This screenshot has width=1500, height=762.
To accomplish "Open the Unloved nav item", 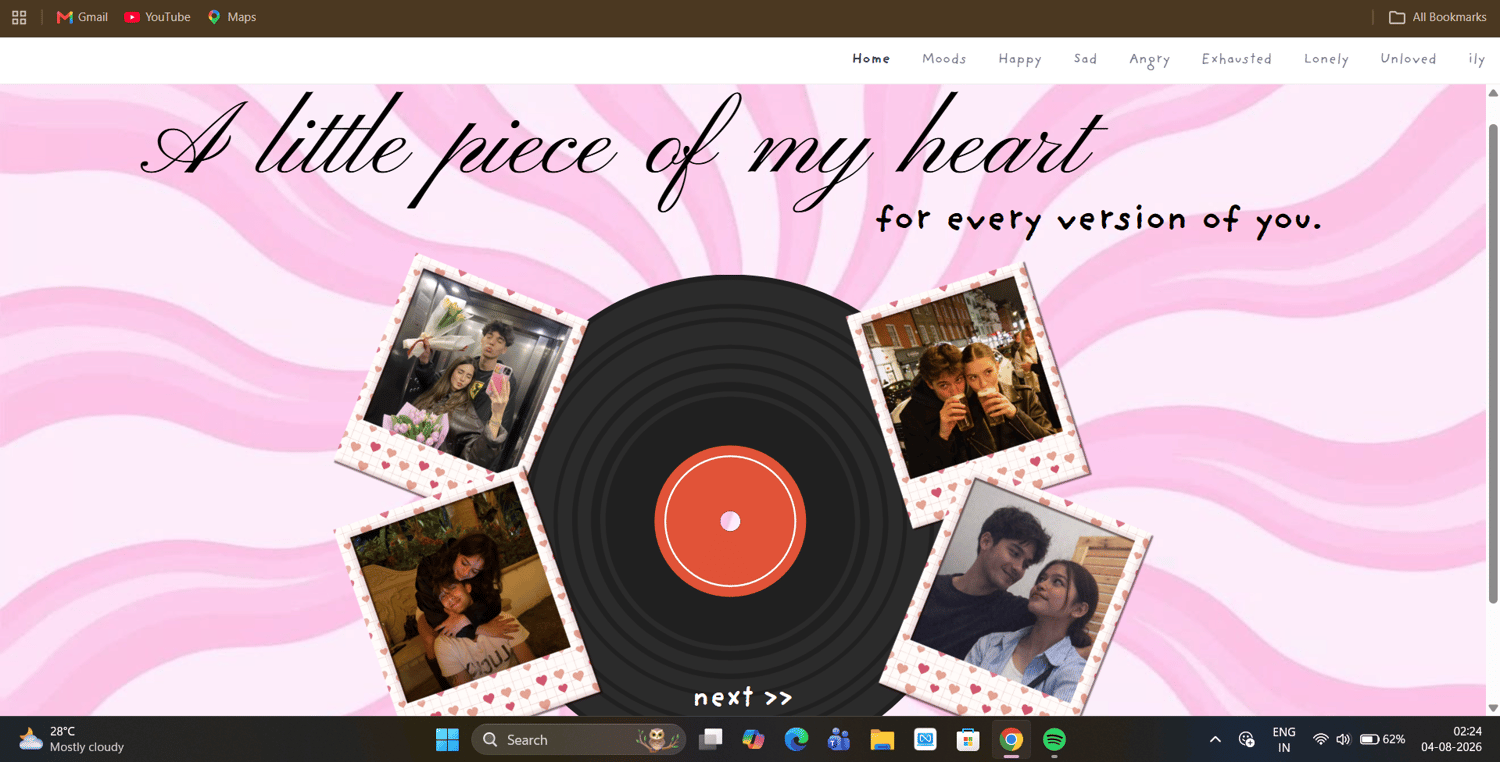I will (x=1408, y=59).
